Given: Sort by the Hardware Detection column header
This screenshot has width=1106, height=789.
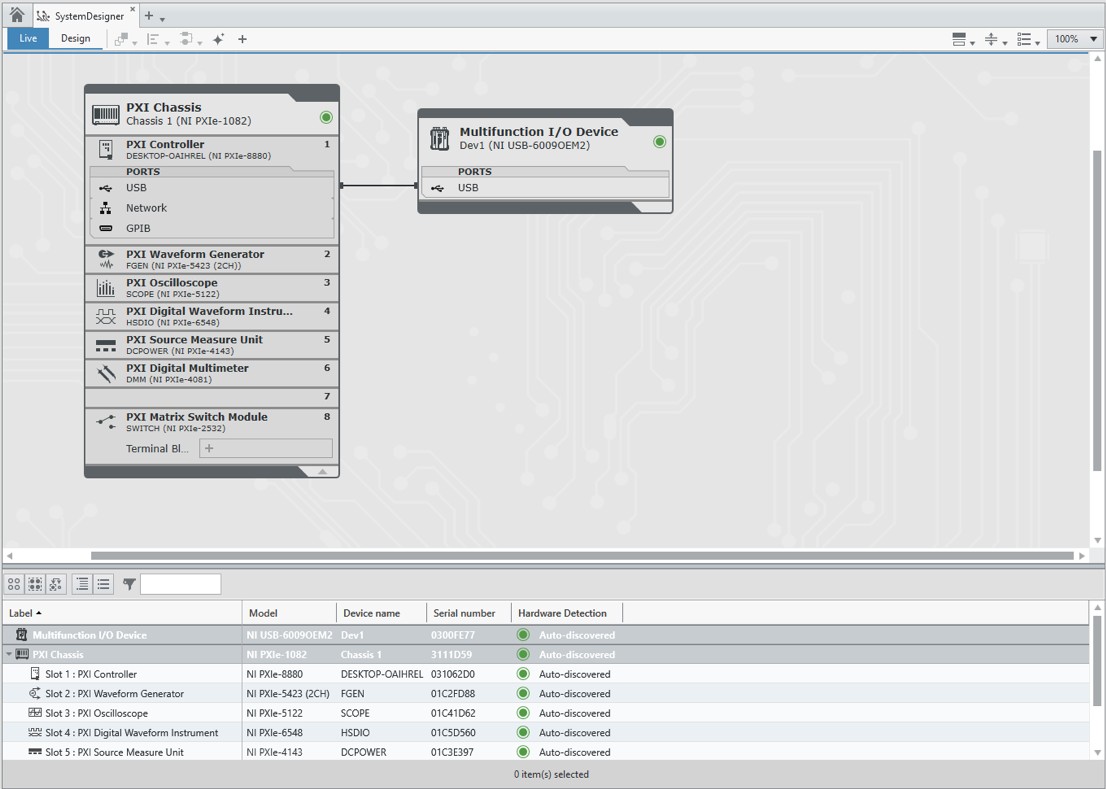Looking at the screenshot, I should 567,613.
